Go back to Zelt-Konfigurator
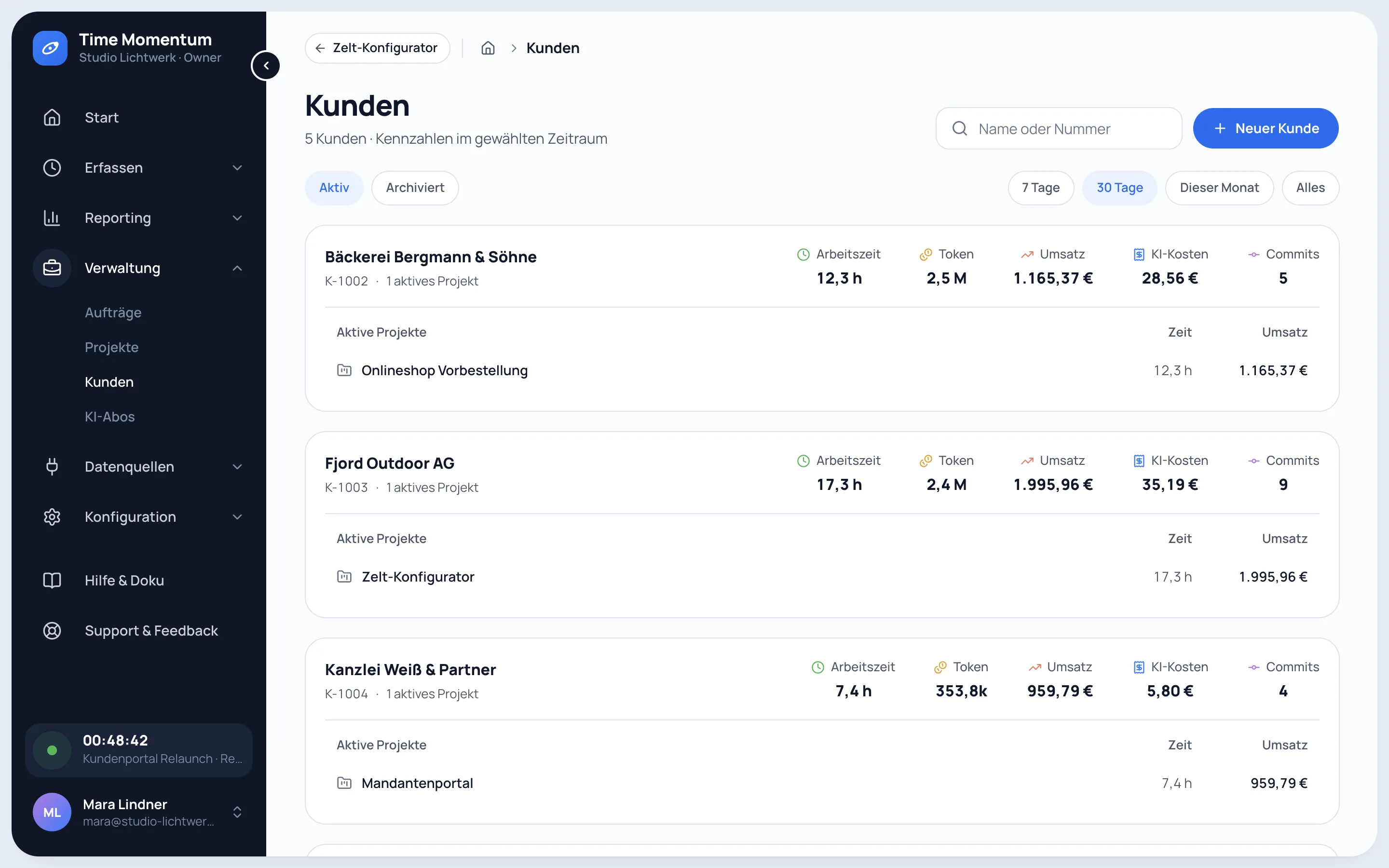 click(378, 48)
